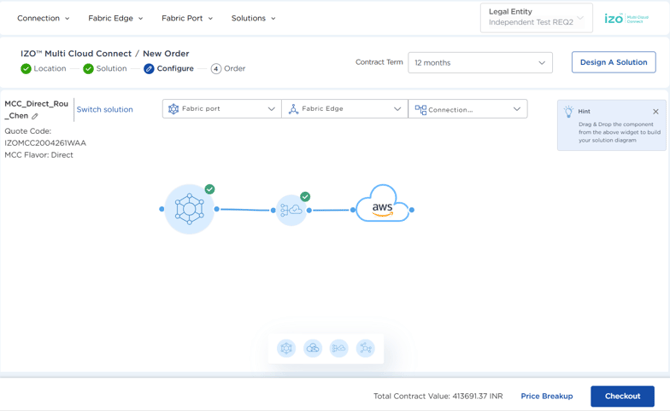The width and height of the screenshot is (670, 411).
Task: Open Connection menu
Action: coord(43,18)
